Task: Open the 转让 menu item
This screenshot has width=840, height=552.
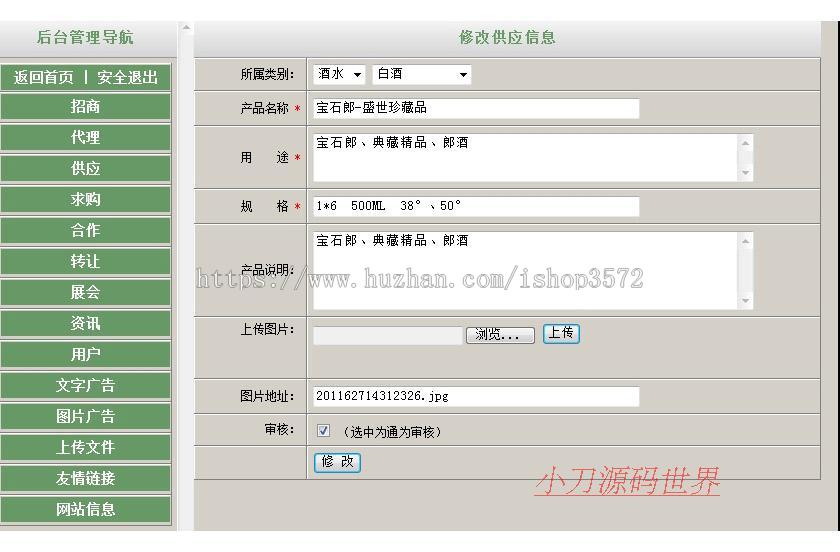Action: pos(86,262)
